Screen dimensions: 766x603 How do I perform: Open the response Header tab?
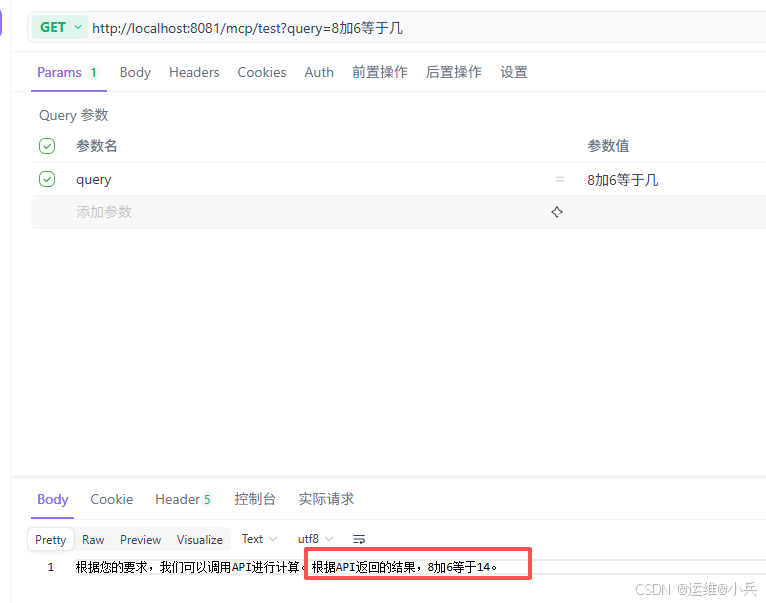(183, 499)
